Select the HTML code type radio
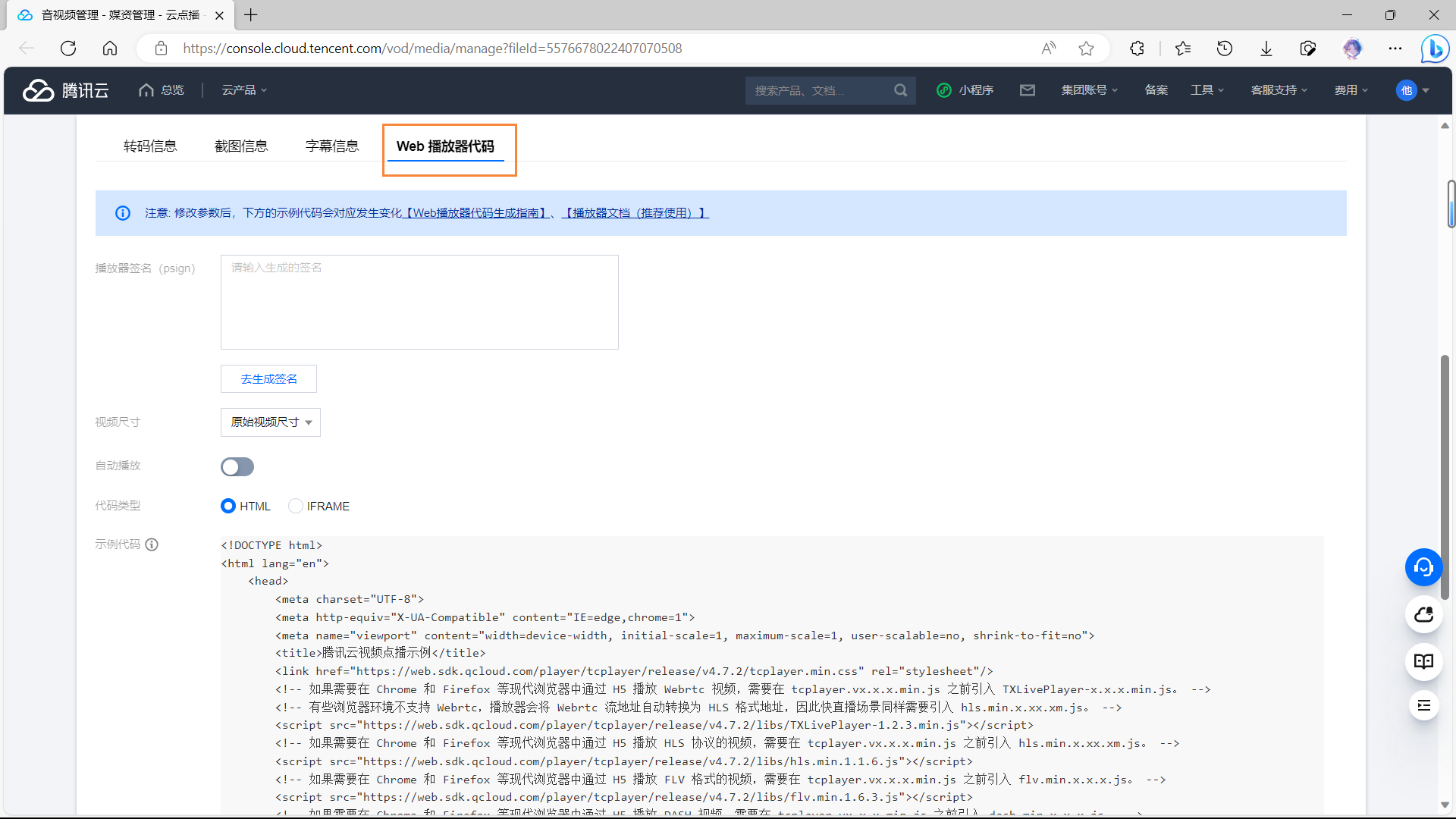 pyautogui.click(x=228, y=506)
